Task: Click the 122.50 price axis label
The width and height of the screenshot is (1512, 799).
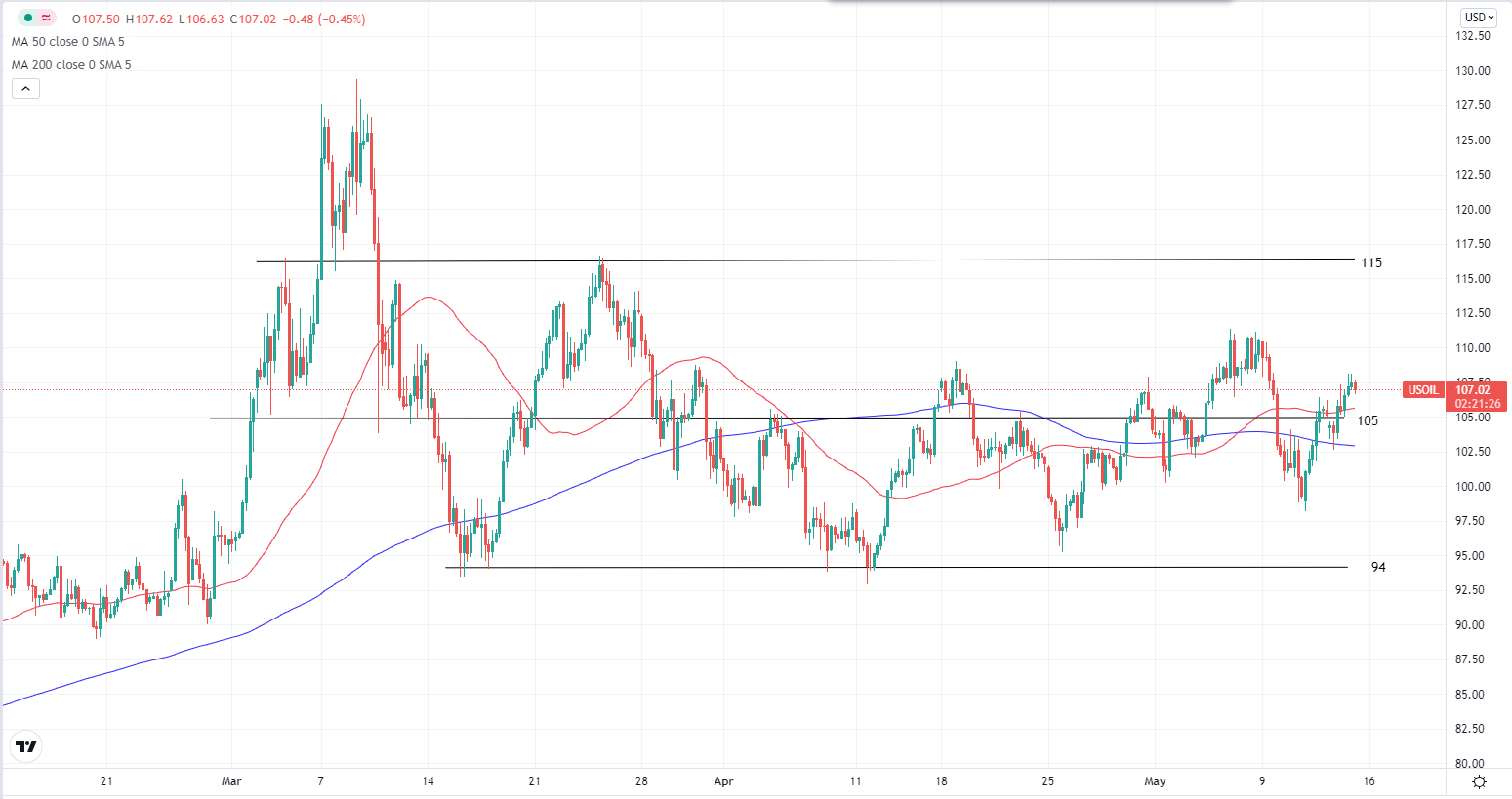Action: point(1472,175)
